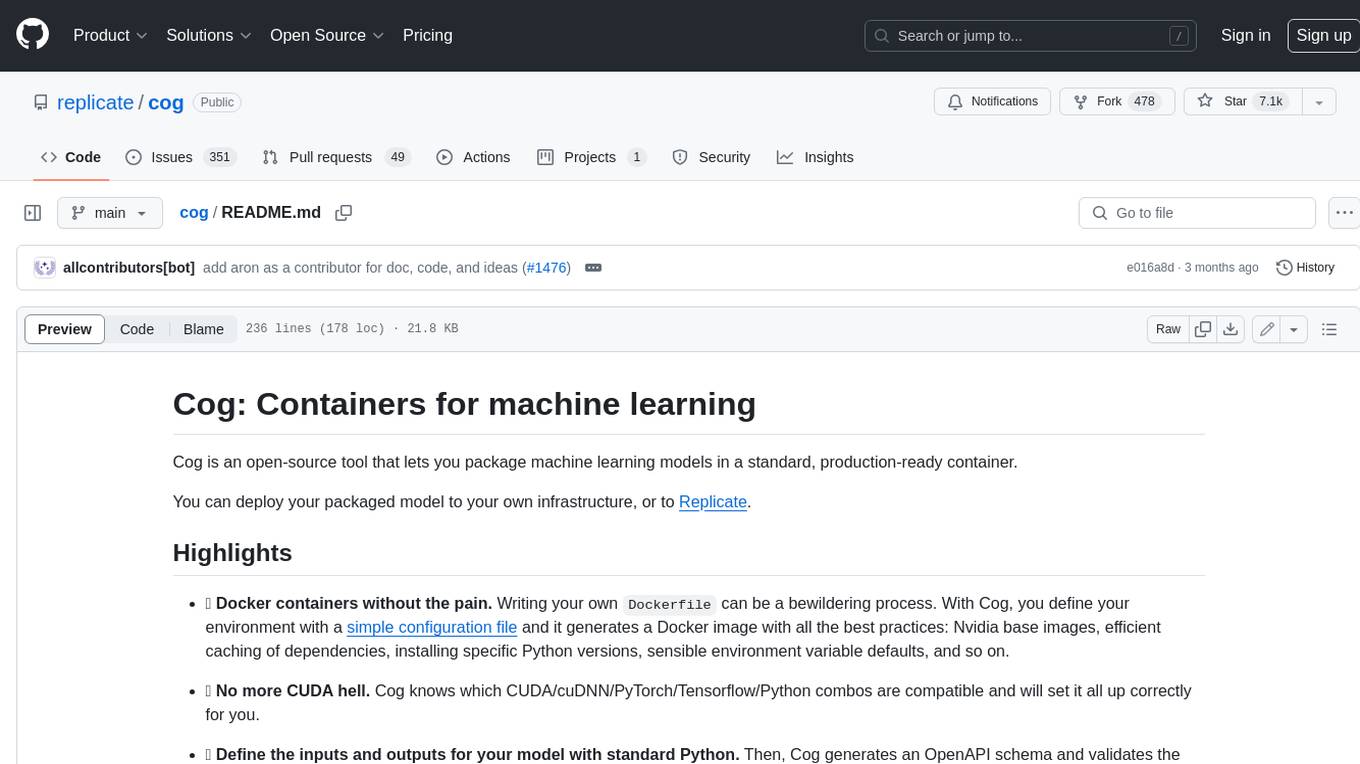
Task: Copy the README.md file path
Action: click(x=344, y=213)
